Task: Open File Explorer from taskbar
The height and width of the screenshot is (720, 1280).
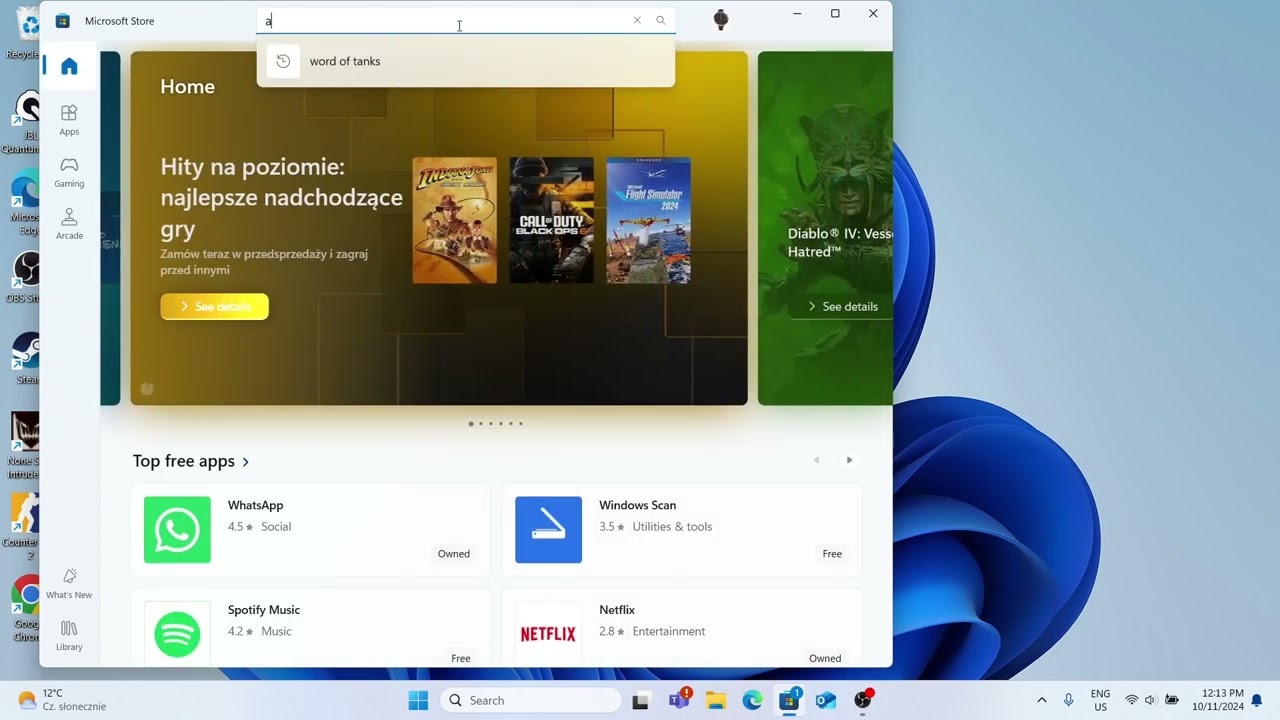Action: click(x=715, y=700)
